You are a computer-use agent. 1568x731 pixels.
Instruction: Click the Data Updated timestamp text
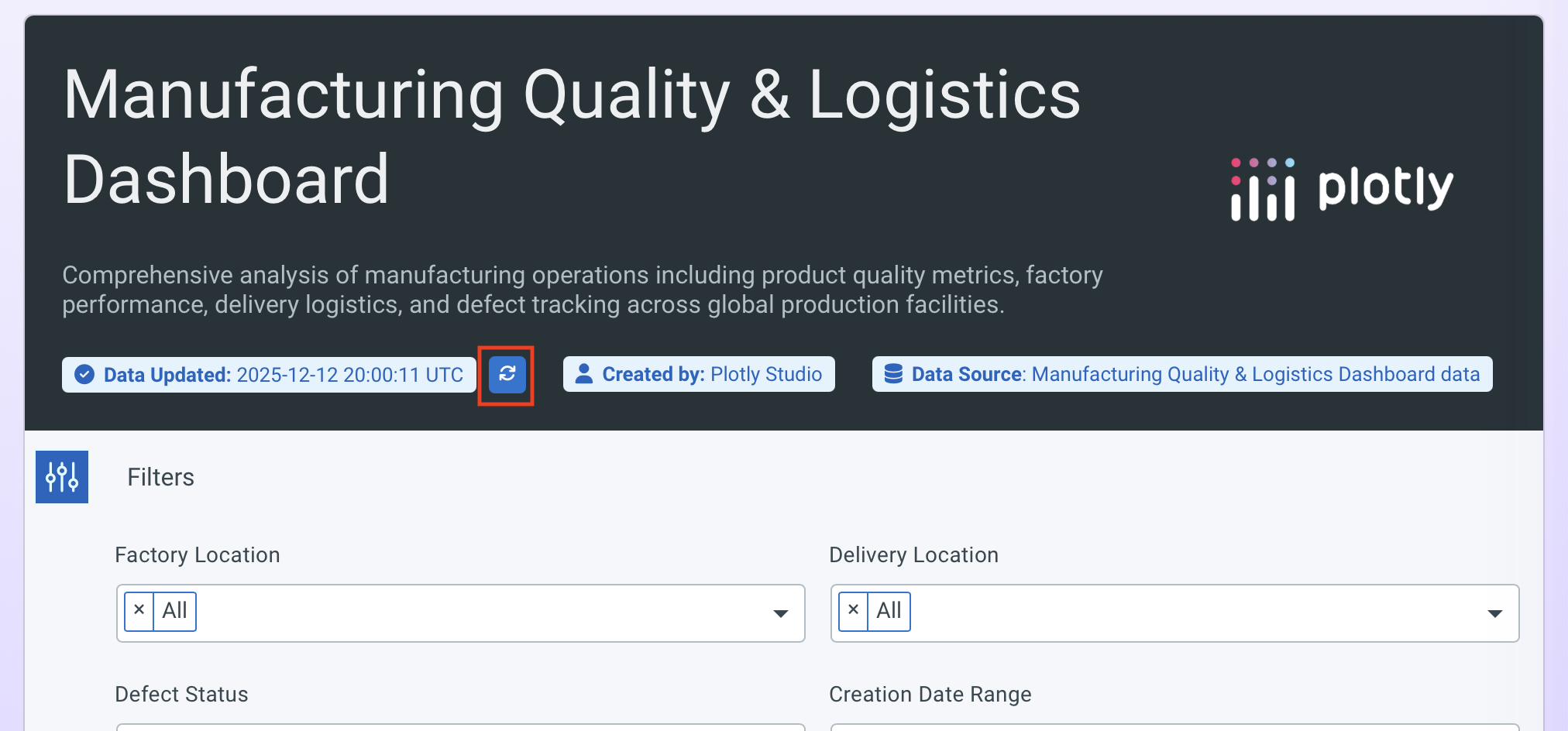tap(349, 375)
